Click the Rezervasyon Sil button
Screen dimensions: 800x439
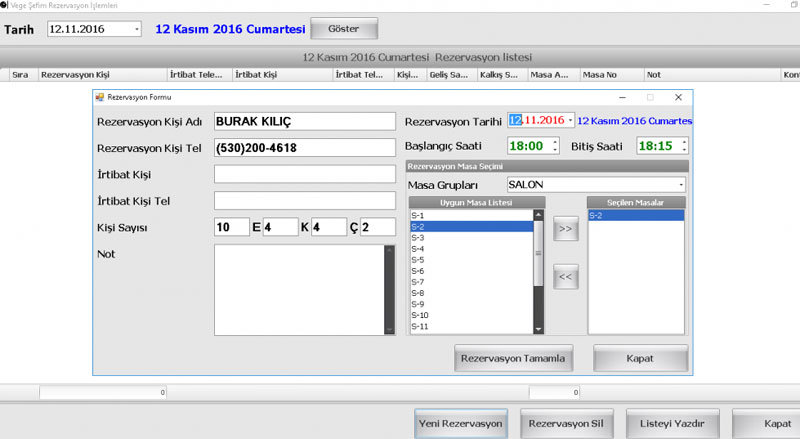(566, 424)
